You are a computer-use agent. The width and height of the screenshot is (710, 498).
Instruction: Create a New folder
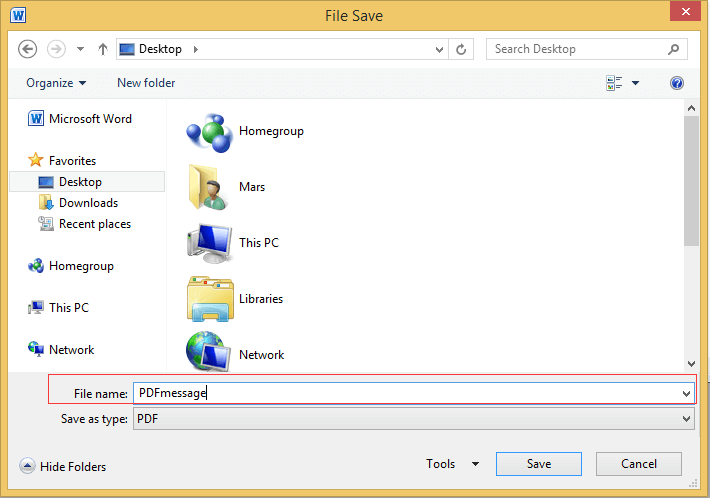click(x=146, y=83)
